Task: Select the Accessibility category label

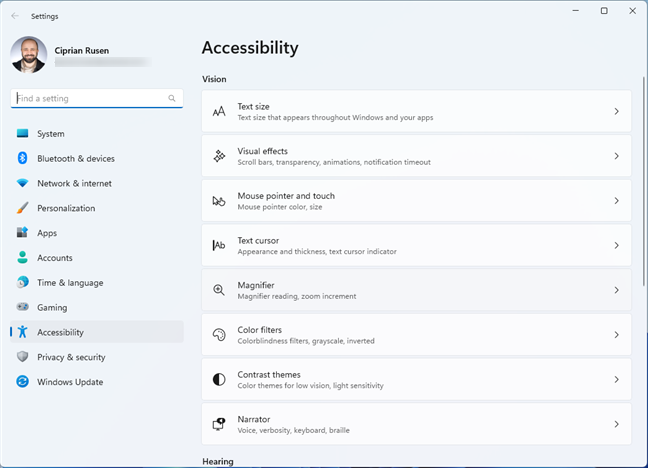Action: 60,332
